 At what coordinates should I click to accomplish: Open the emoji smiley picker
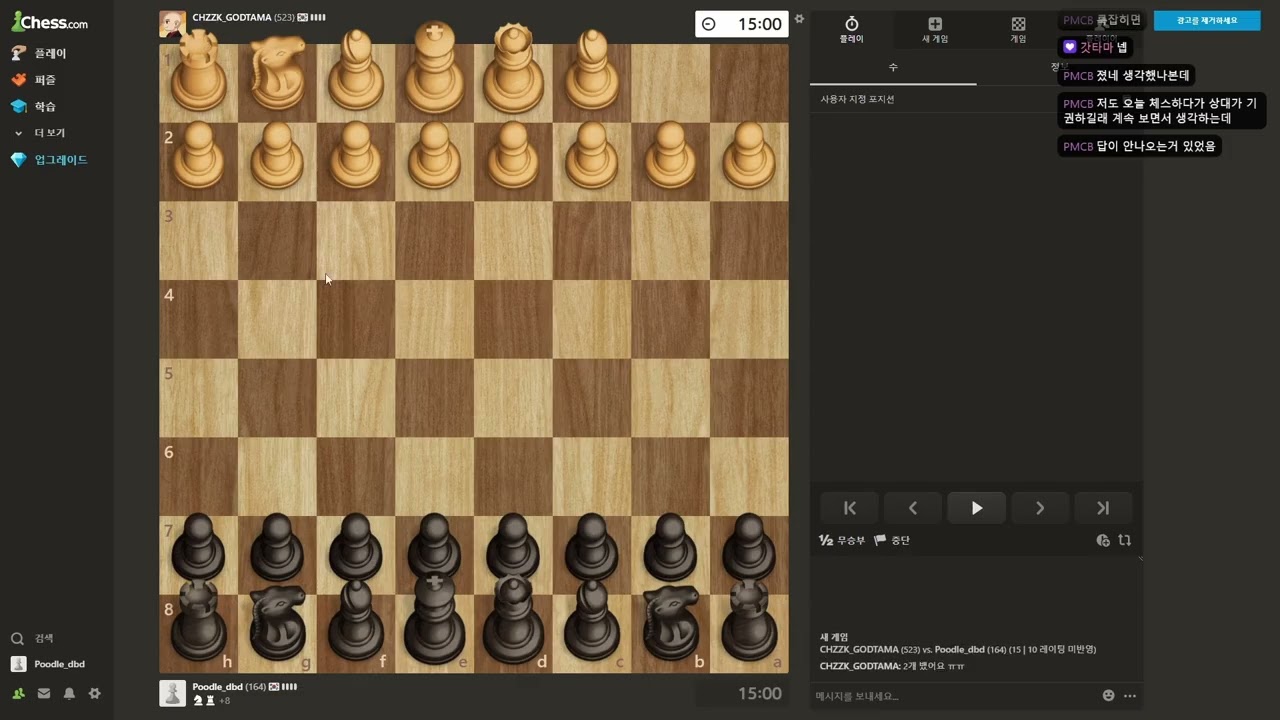(x=1108, y=696)
